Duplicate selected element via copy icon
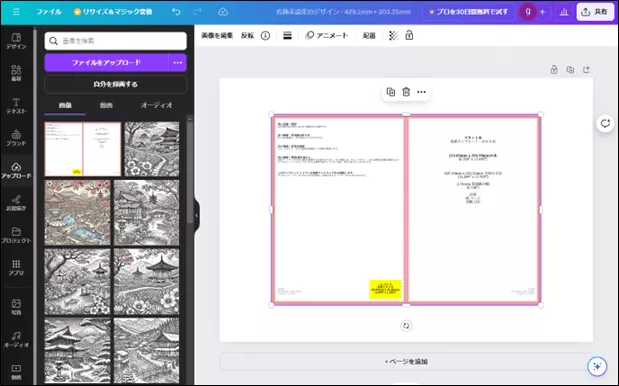This screenshot has height=386, width=619. [390, 92]
